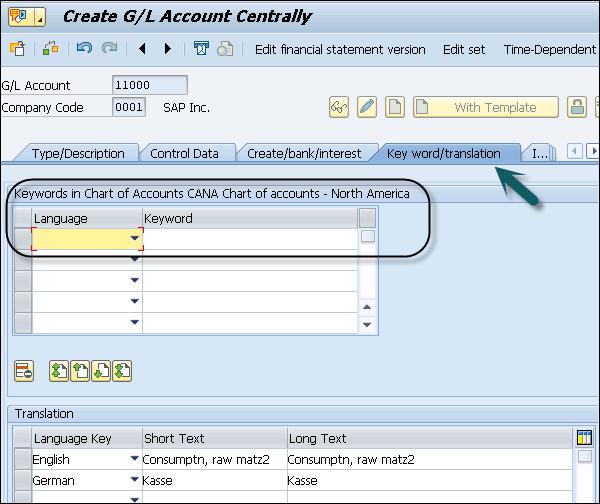Image resolution: width=600 pixels, height=504 pixels.
Task: Switch to Control Data tab
Action: (x=184, y=153)
